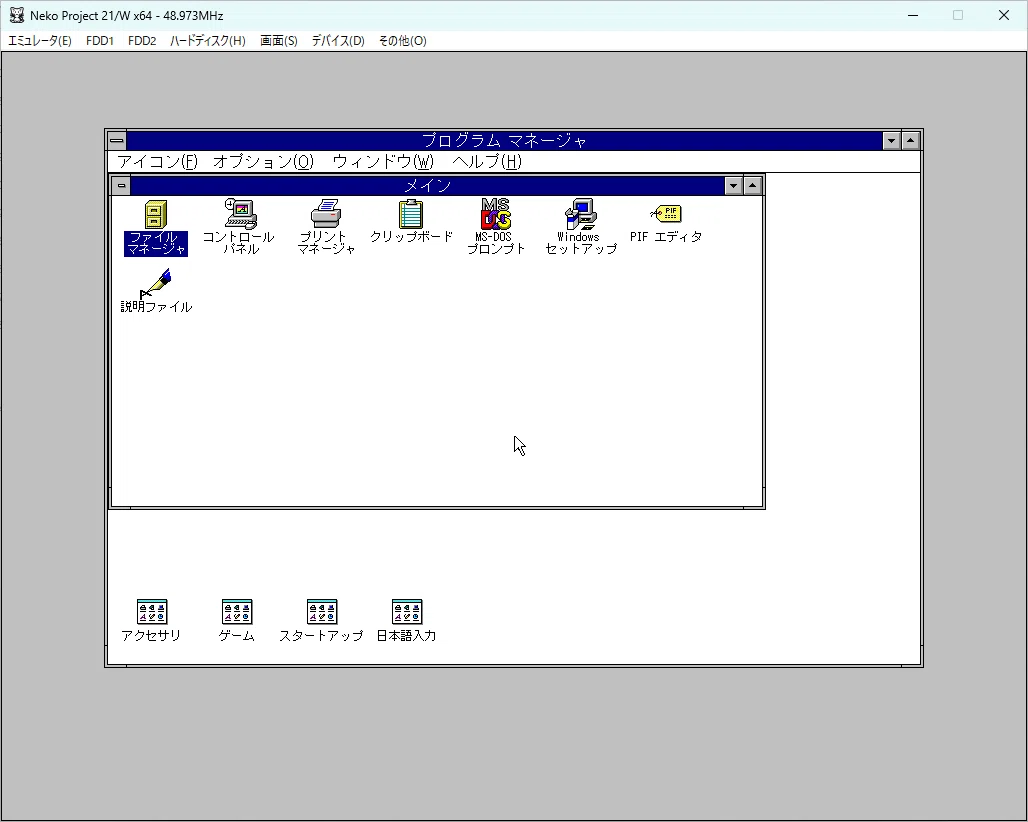Viewport: 1028px width, 822px height.
Task: Open the Program Manager control-menu box
Action: [117, 140]
